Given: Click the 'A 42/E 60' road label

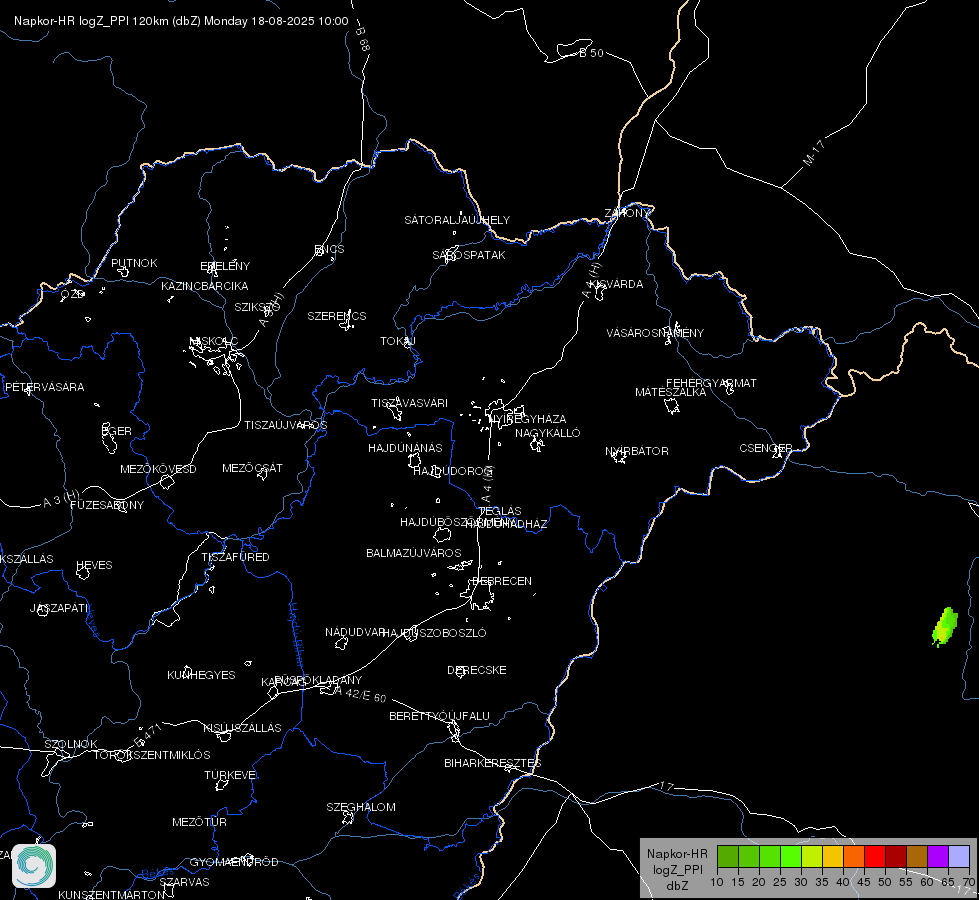Looking at the screenshot, I should tap(360, 694).
